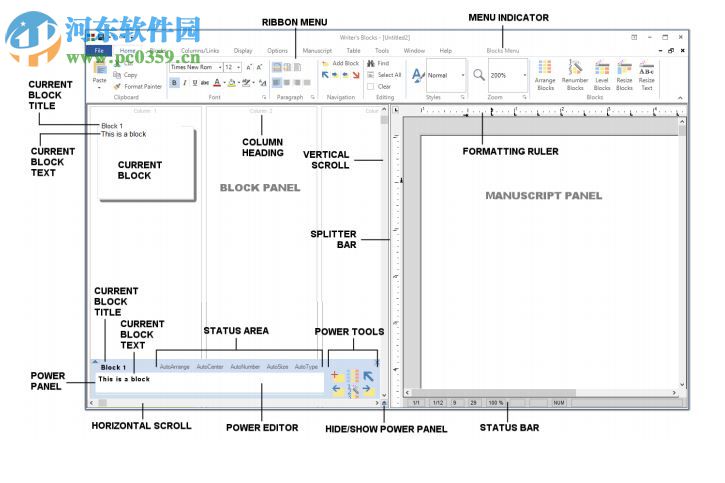Click the font color A button
This screenshot has width=725, height=483.
217,83
